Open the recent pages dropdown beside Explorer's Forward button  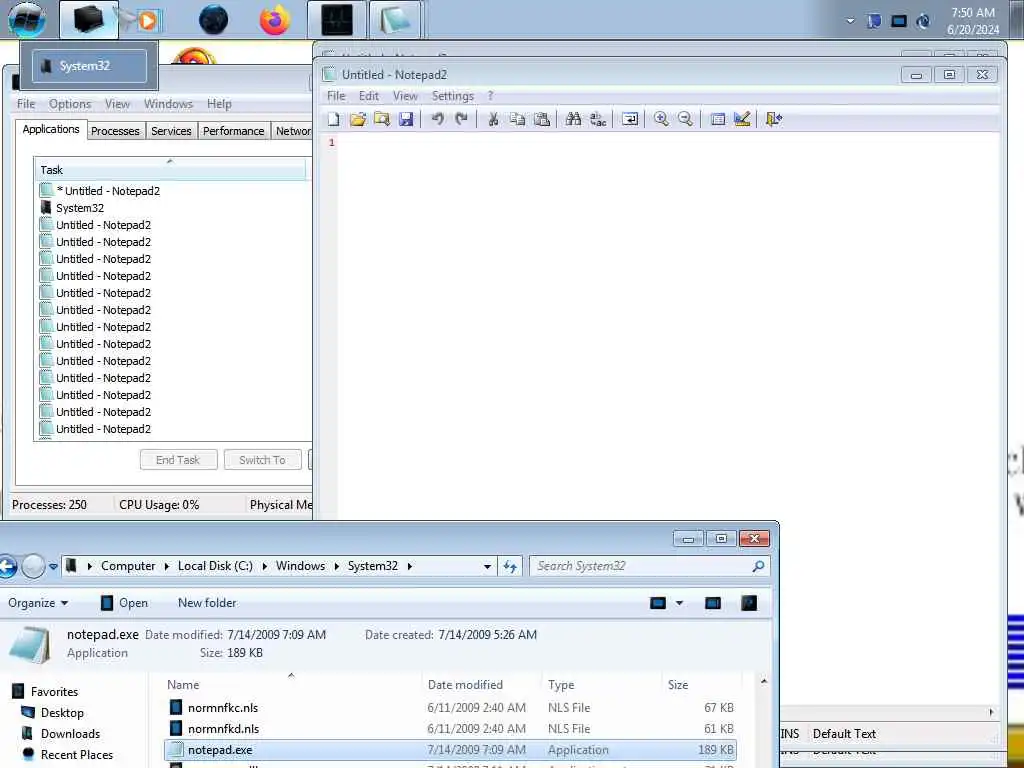(x=54, y=566)
